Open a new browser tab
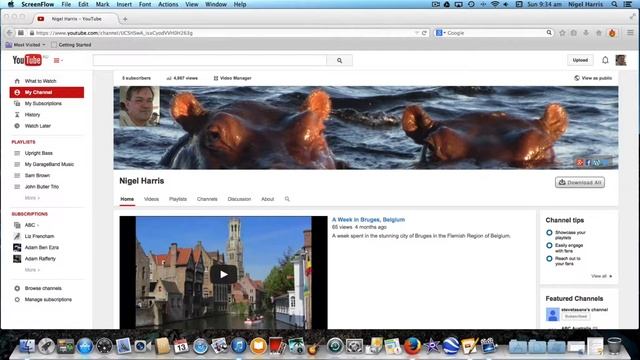This screenshot has width=640, height=360. 125,19
